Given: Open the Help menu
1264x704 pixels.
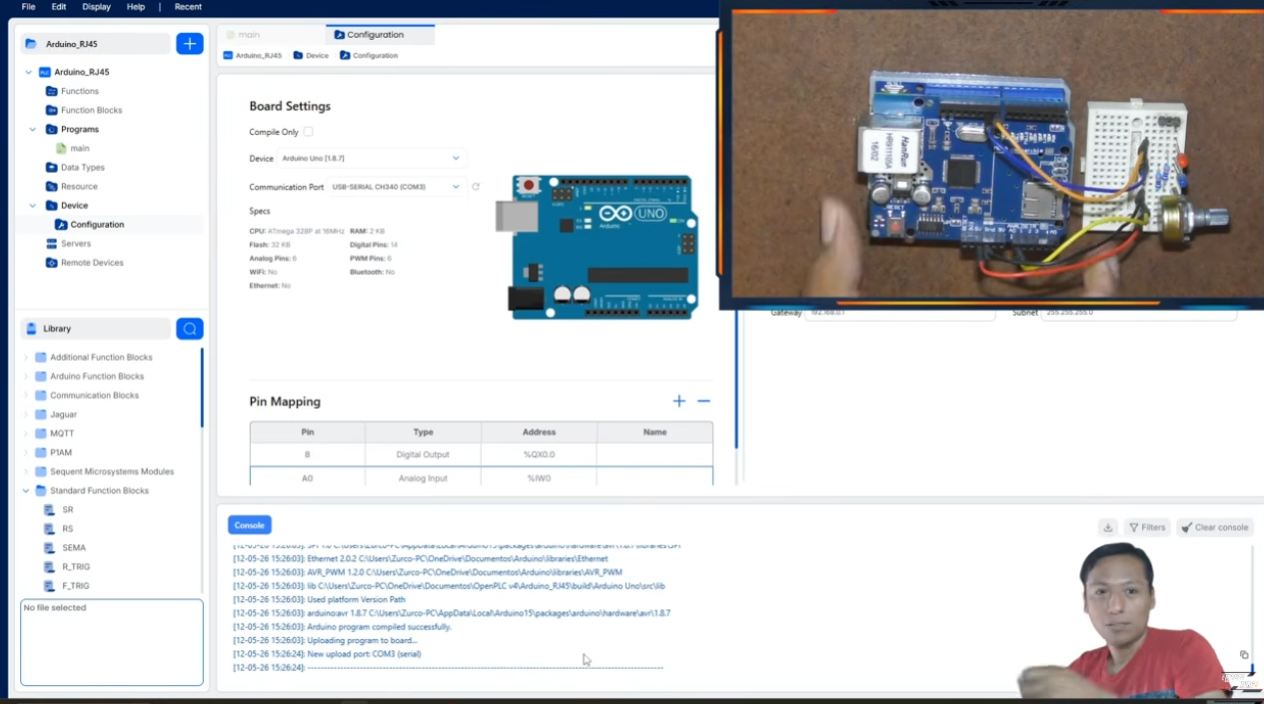Looking at the screenshot, I should point(136,7).
